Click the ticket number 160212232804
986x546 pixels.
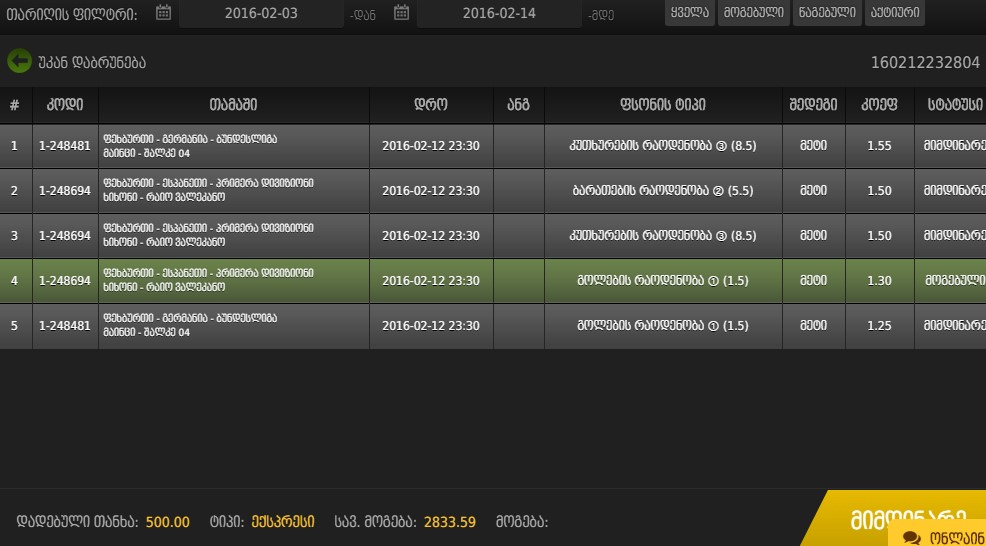[925, 62]
